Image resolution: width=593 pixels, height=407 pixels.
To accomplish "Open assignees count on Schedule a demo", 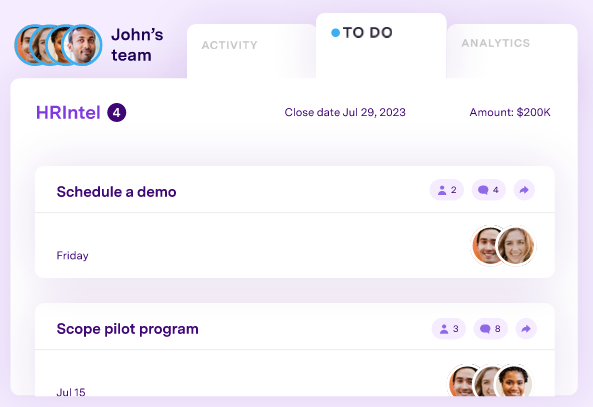I will click(447, 190).
